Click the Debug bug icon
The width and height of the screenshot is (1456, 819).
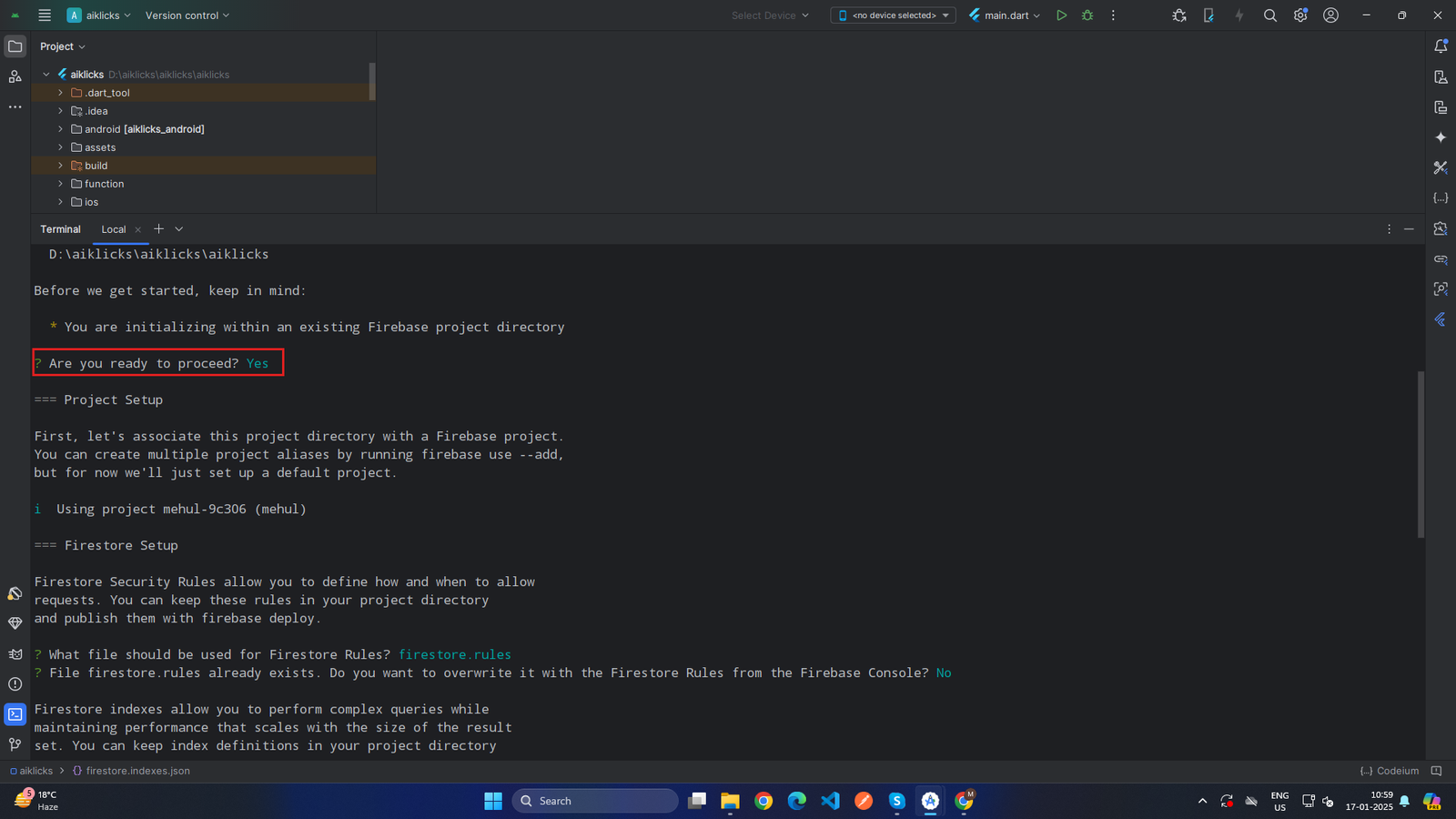1087,15
